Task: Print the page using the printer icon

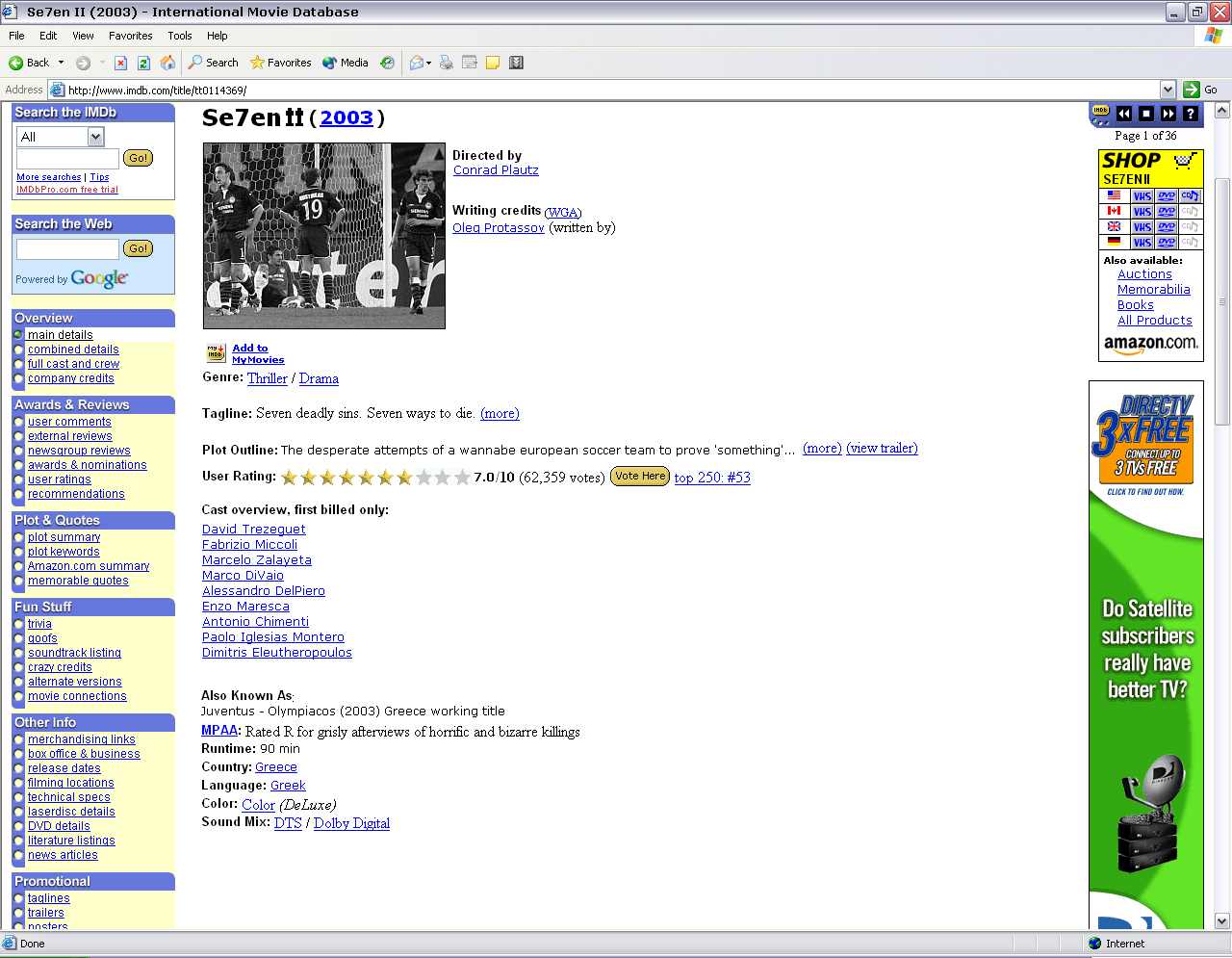Action: (446, 63)
